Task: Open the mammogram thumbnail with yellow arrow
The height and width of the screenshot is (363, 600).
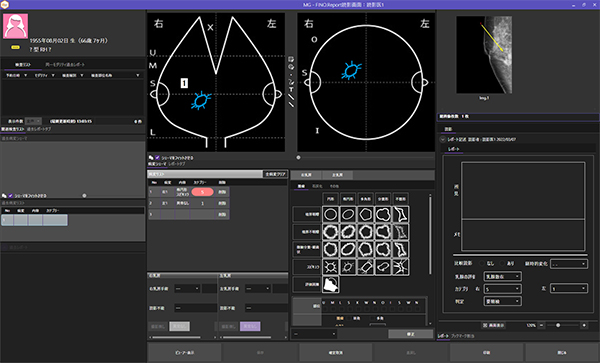Action: point(484,55)
